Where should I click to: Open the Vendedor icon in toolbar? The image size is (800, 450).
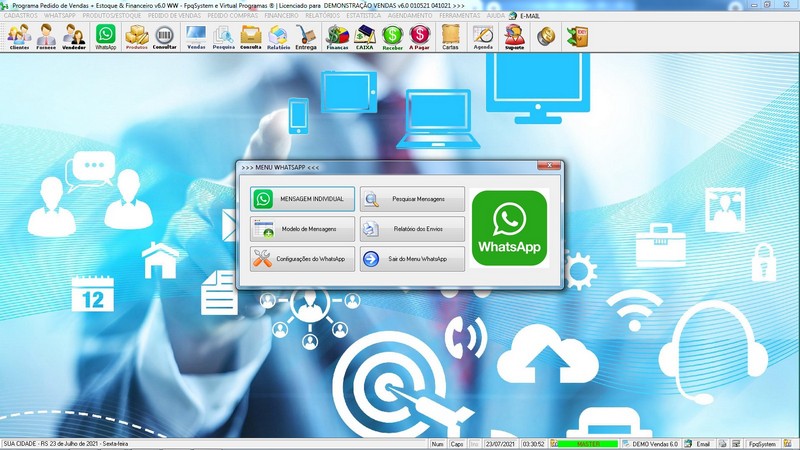click(x=74, y=37)
